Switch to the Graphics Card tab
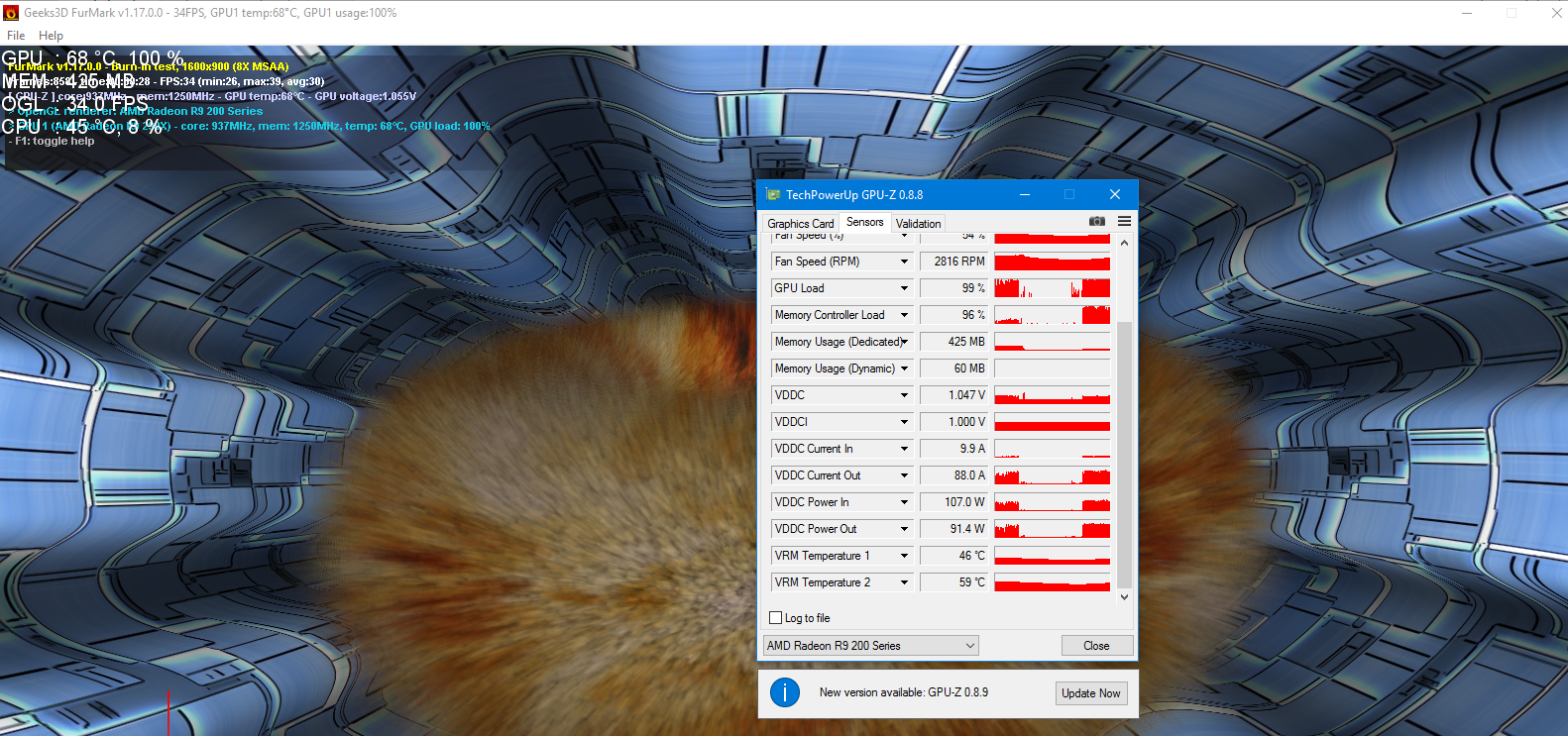 (800, 224)
